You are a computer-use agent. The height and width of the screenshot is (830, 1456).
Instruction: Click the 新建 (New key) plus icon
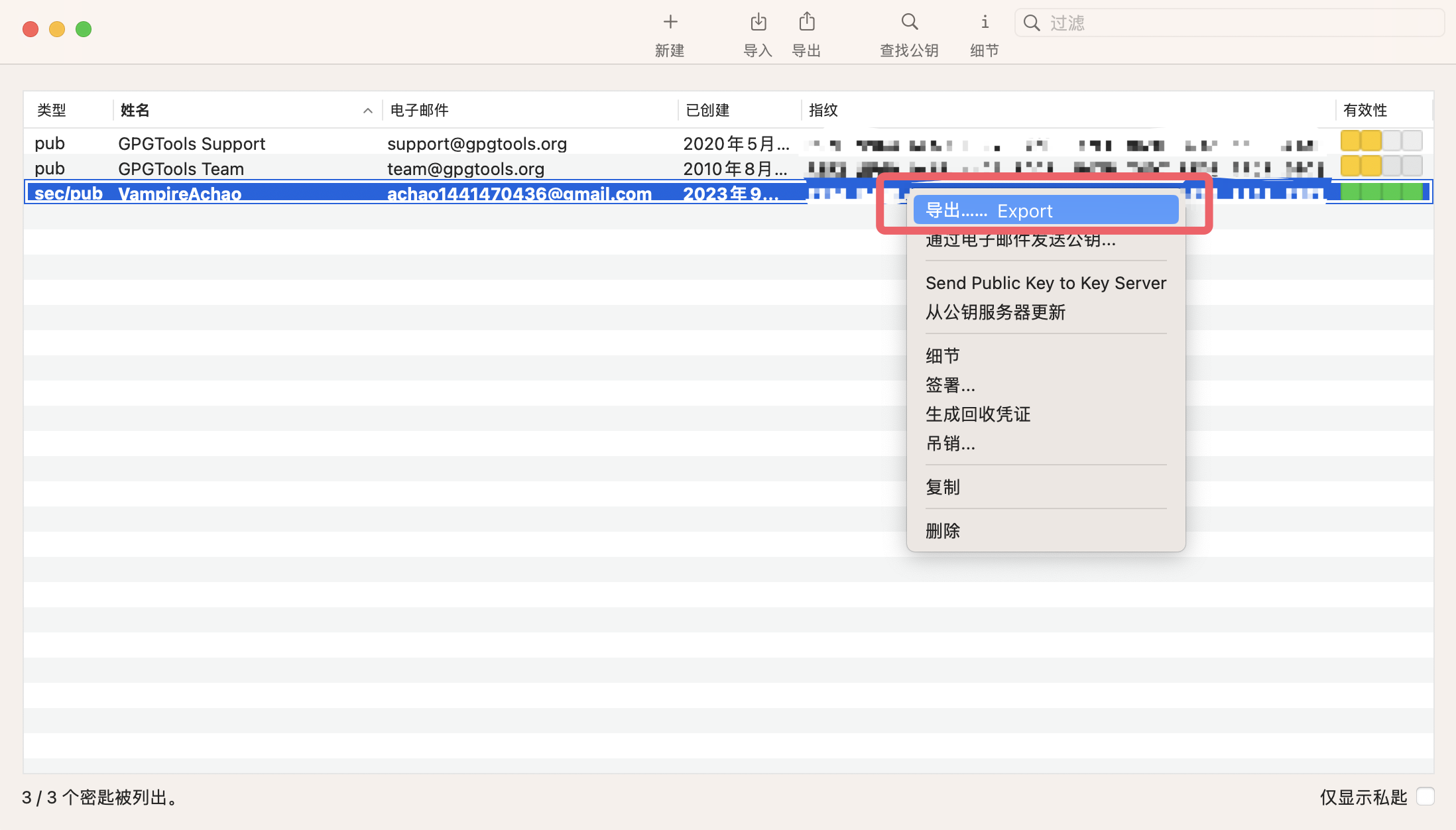[670, 23]
